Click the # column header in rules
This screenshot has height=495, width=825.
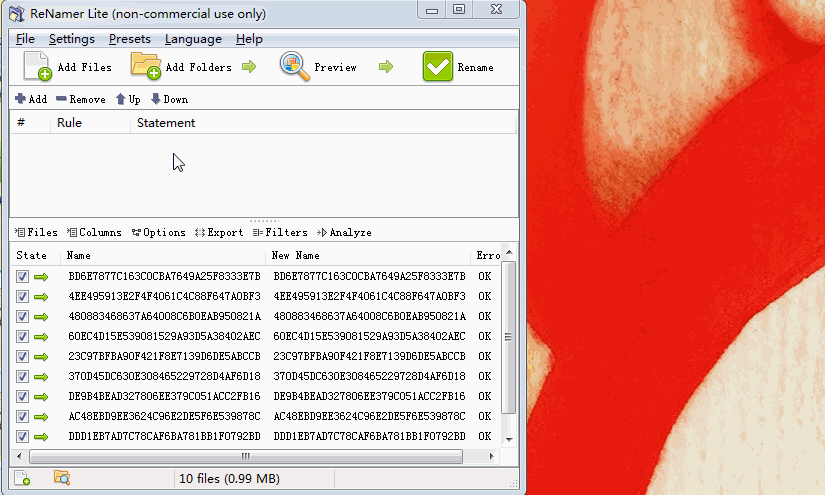click(x=31, y=123)
